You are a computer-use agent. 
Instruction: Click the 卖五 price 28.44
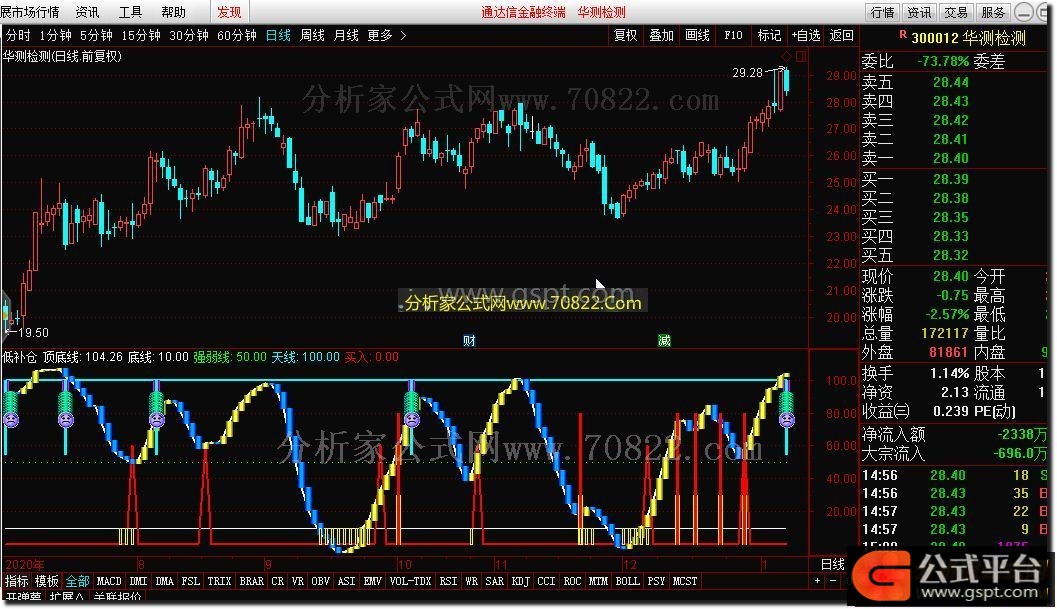click(x=950, y=82)
